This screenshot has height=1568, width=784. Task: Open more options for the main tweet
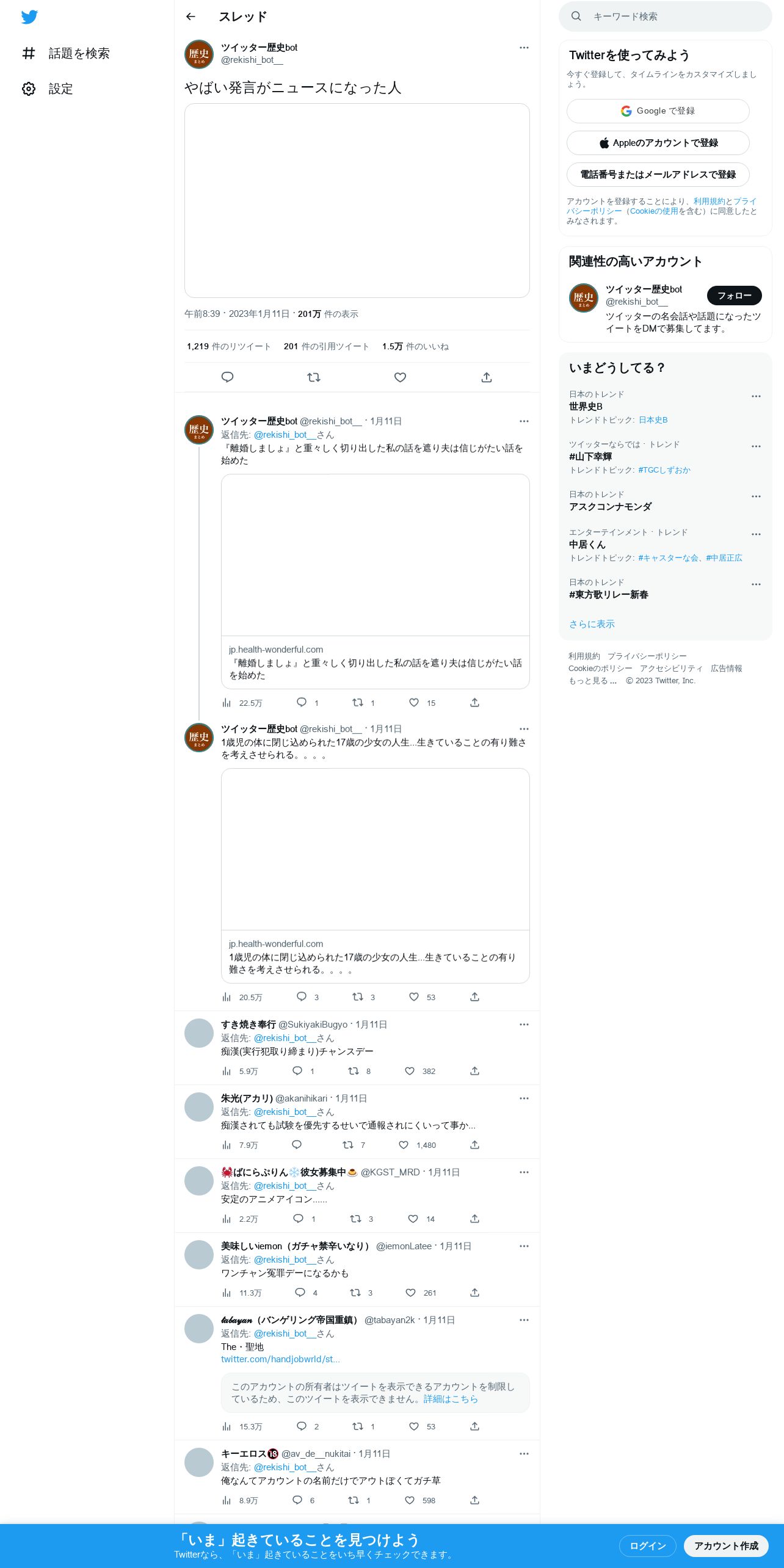524,48
